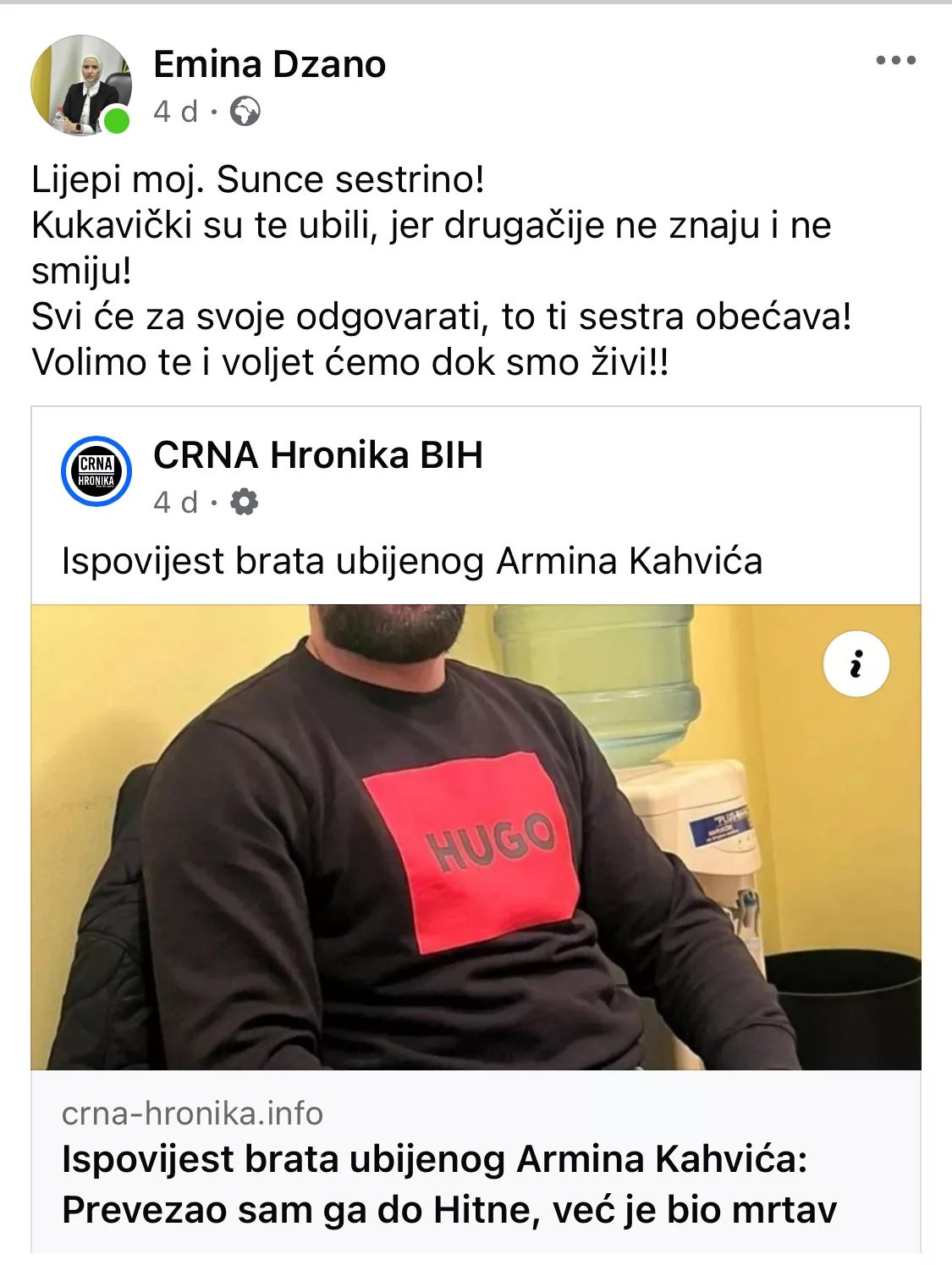The image size is (952, 1265).
Task: Tap post line Volimo te i voljet ćemo
Action: (349, 362)
